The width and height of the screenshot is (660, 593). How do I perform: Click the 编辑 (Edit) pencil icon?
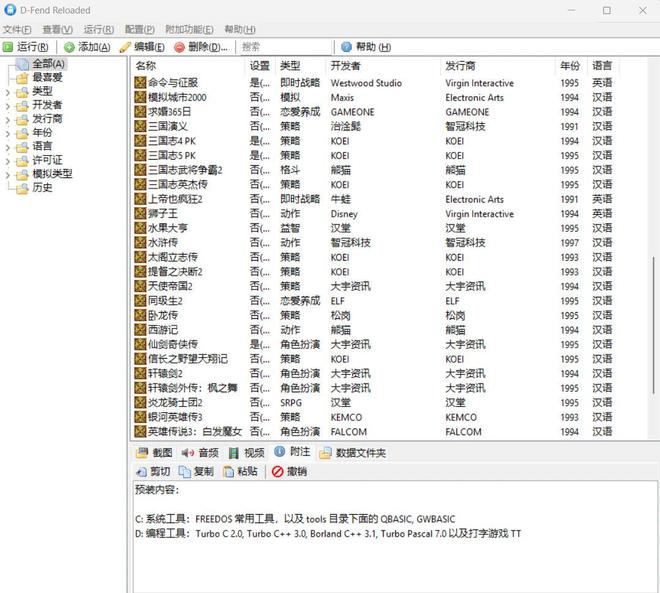tap(125, 47)
